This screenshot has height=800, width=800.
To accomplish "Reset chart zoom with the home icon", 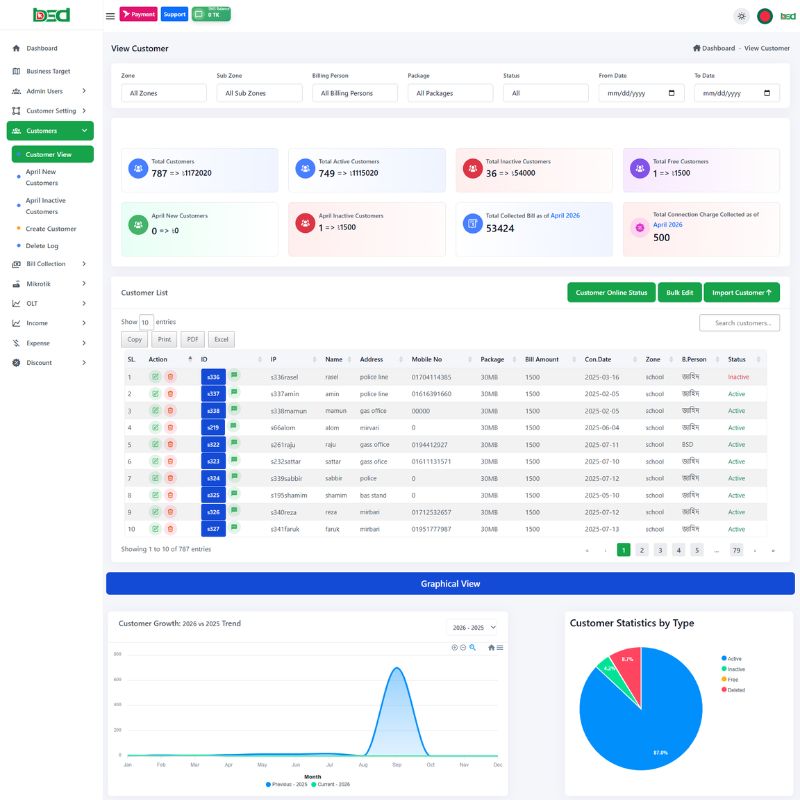I will [x=491, y=648].
